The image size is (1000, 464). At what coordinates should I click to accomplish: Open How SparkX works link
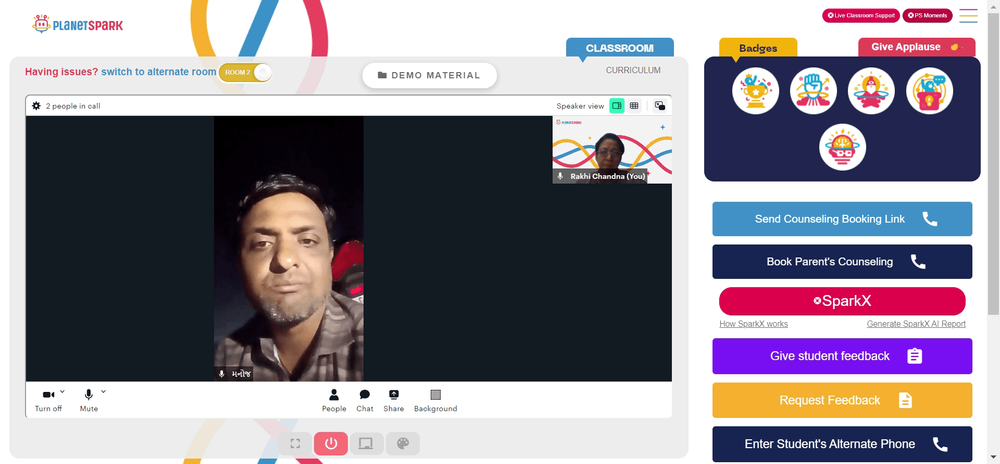point(753,324)
